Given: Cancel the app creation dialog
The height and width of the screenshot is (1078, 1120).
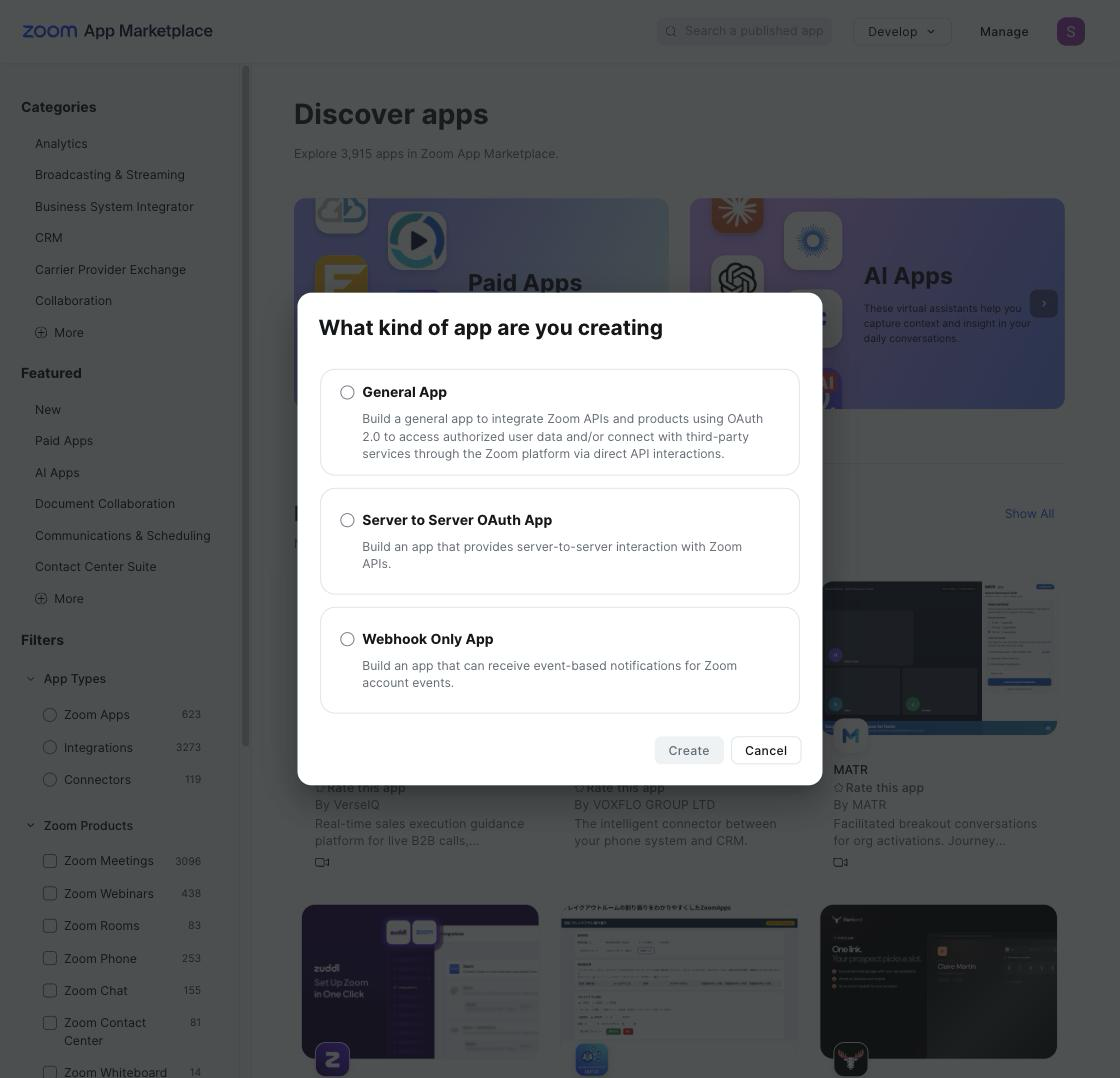Looking at the screenshot, I should (766, 750).
